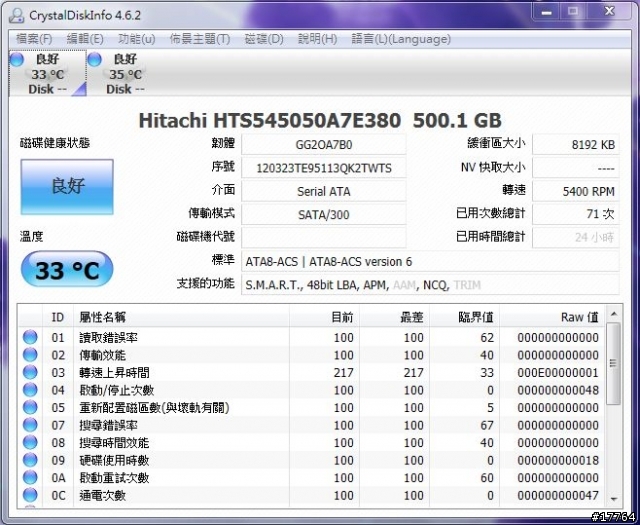Image resolution: width=640 pixels, height=525 pixels.
Task: Click the status orb for ID 0C
Action: click(30, 495)
